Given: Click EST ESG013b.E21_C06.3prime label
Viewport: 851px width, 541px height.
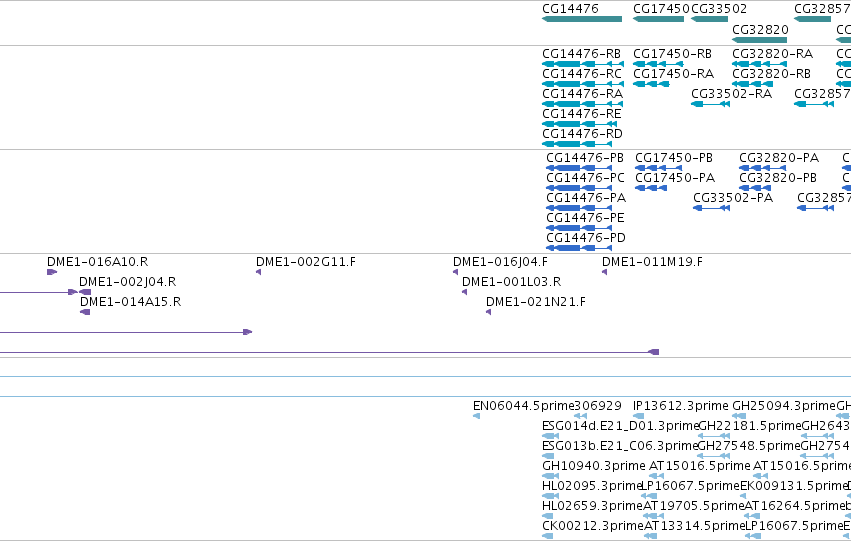Looking at the screenshot, I should click(x=620, y=446).
